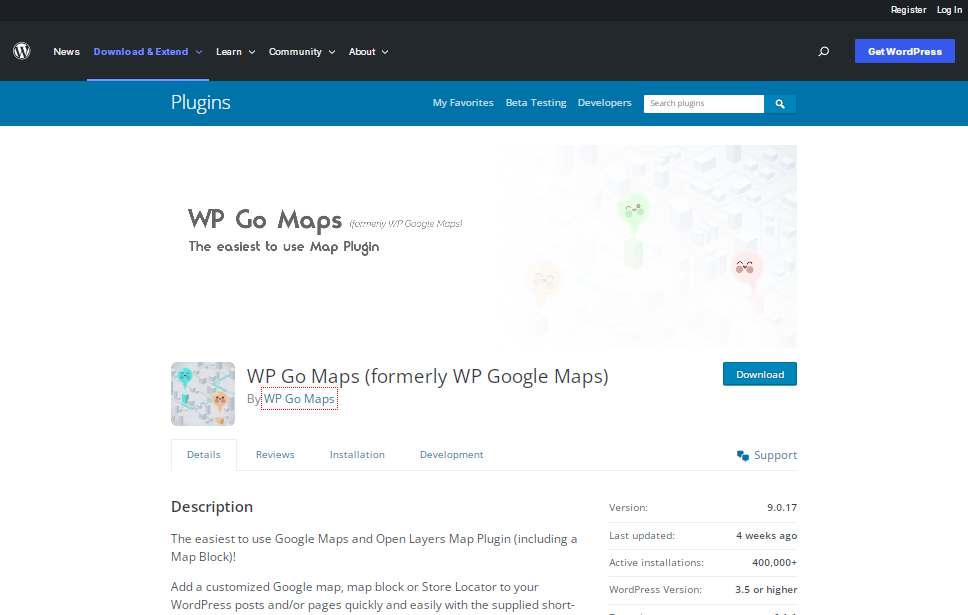
Task: Open the WP Go Maps author link
Action: [x=299, y=399]
